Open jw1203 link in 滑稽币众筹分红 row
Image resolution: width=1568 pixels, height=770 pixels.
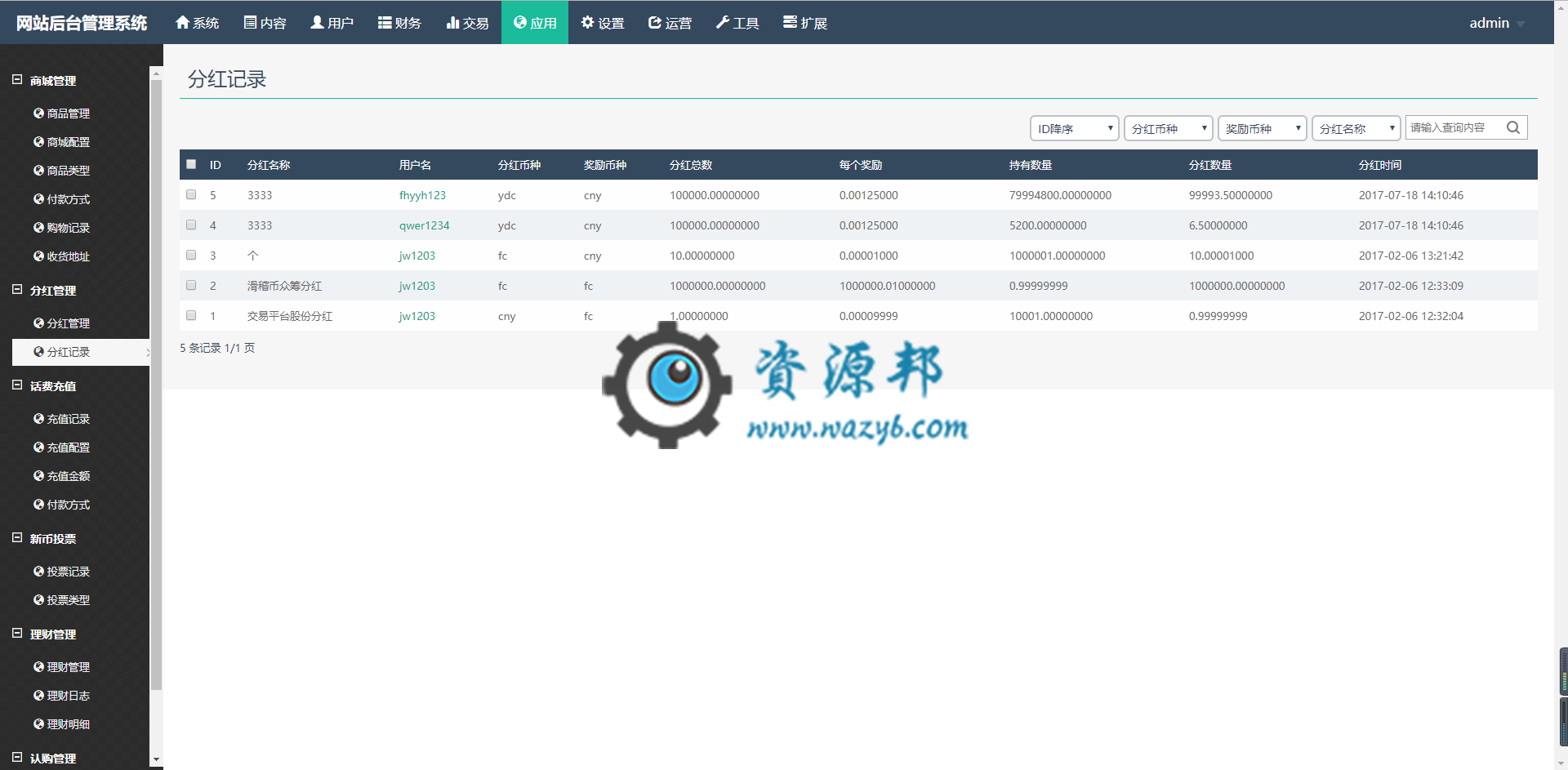[x=416, y=286]
